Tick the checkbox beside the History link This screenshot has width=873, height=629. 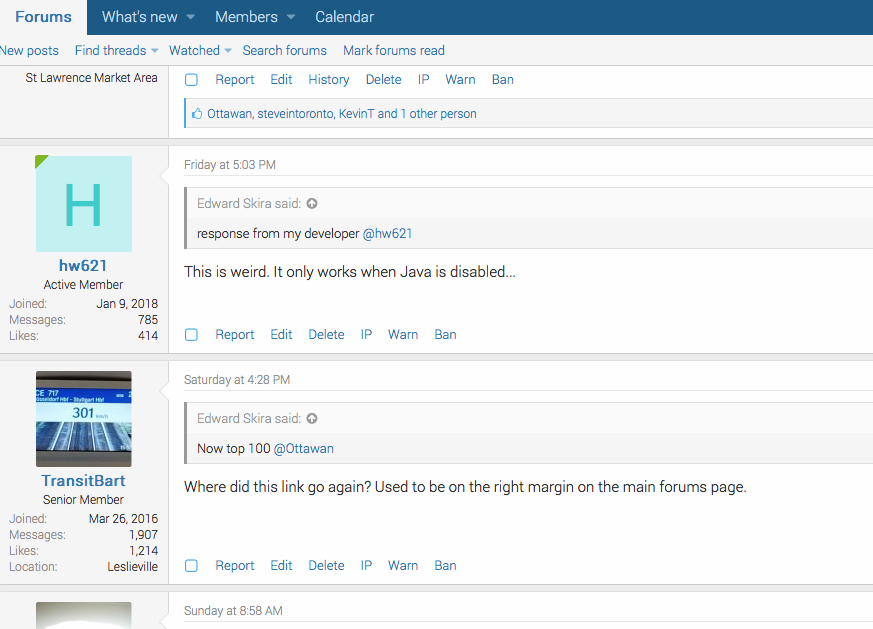pyautogui.click(x=191, y=80)
